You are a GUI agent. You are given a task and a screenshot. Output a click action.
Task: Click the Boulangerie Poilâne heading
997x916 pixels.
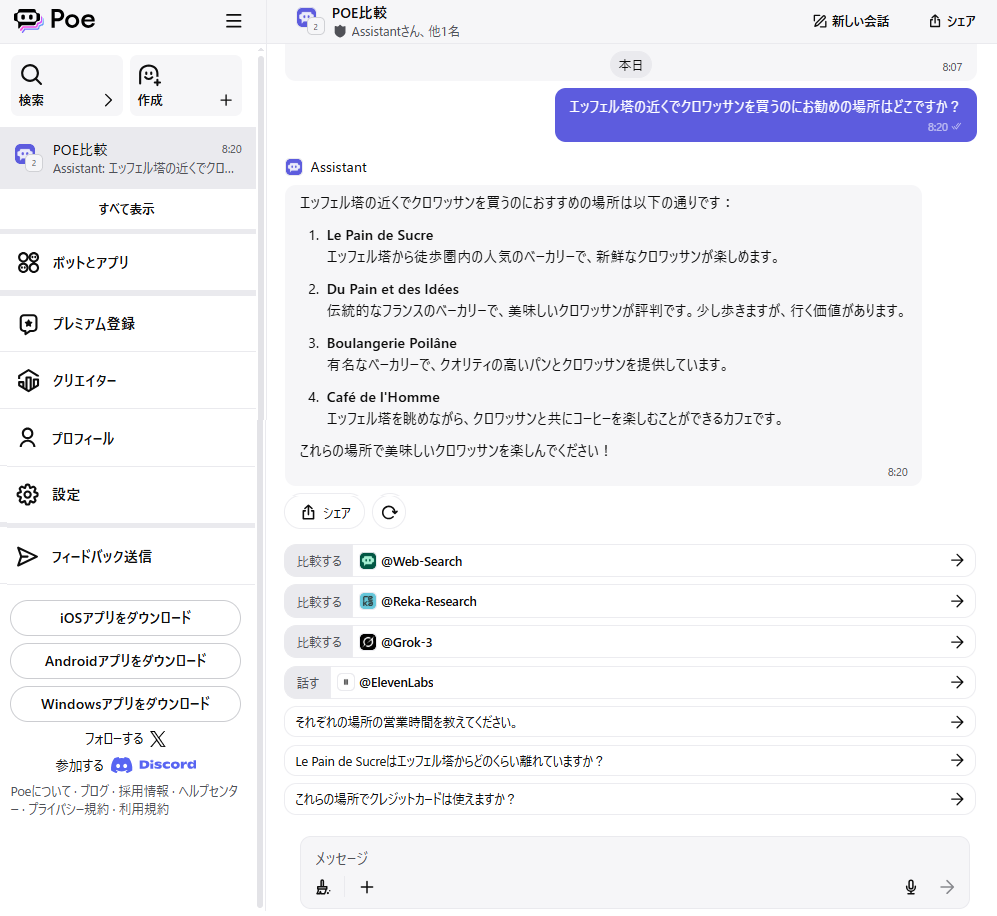[392, 343]
